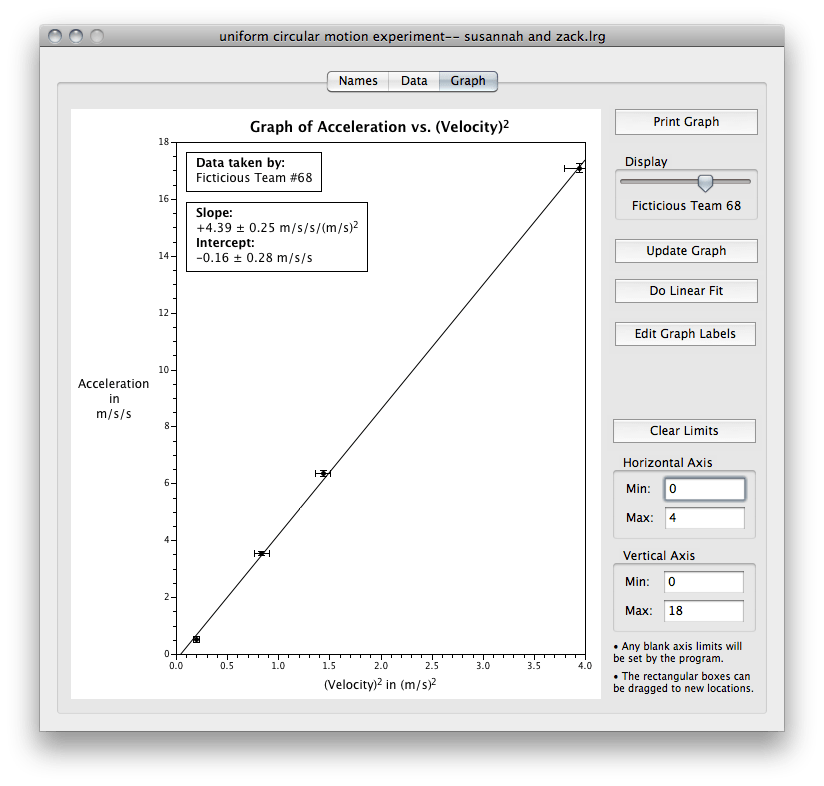Click the Clear Limits button
The height and width of the screenshot is (786, 824).
[x=684, y=431]
